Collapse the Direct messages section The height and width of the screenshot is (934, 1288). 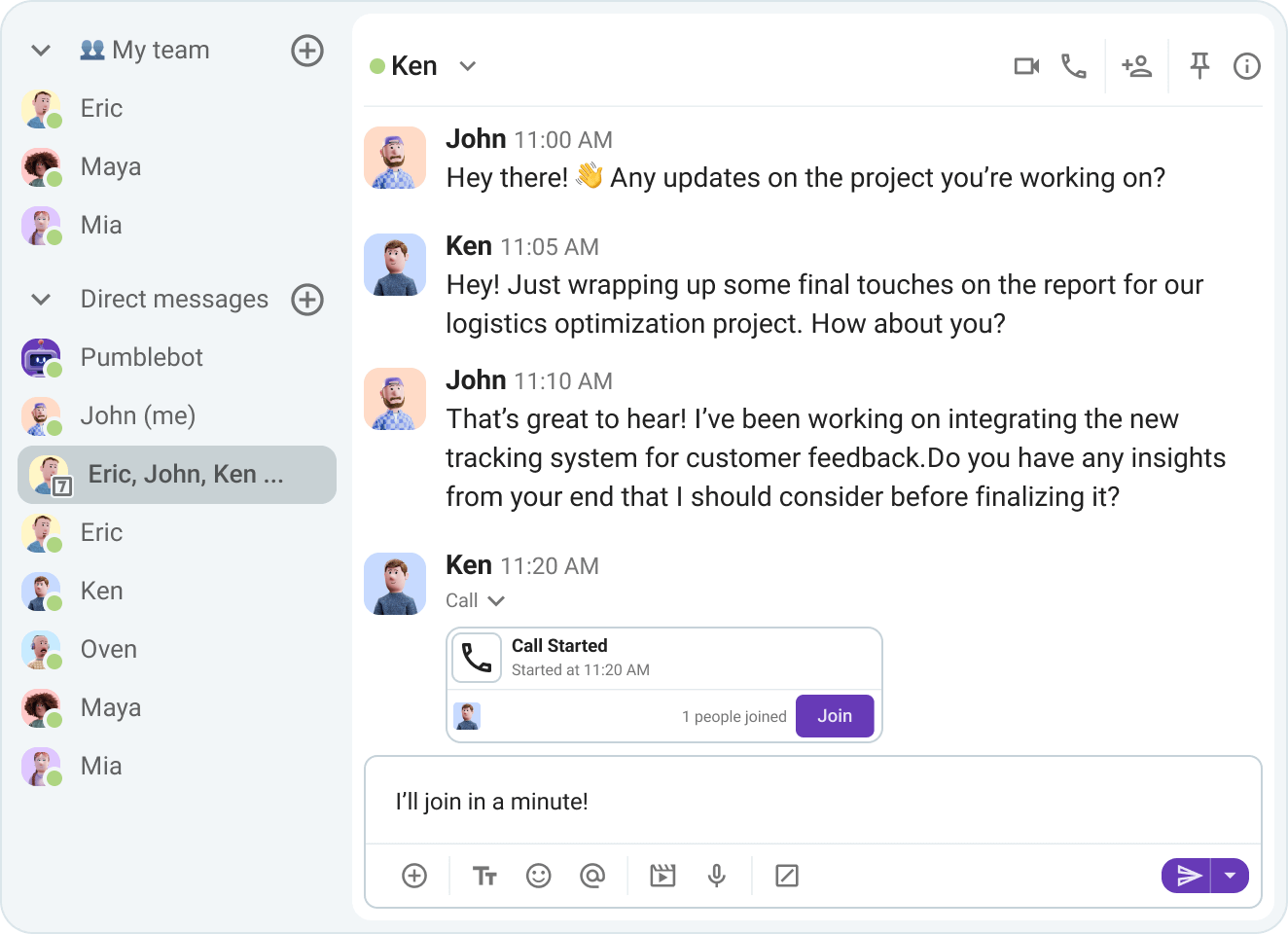point(40,300)
